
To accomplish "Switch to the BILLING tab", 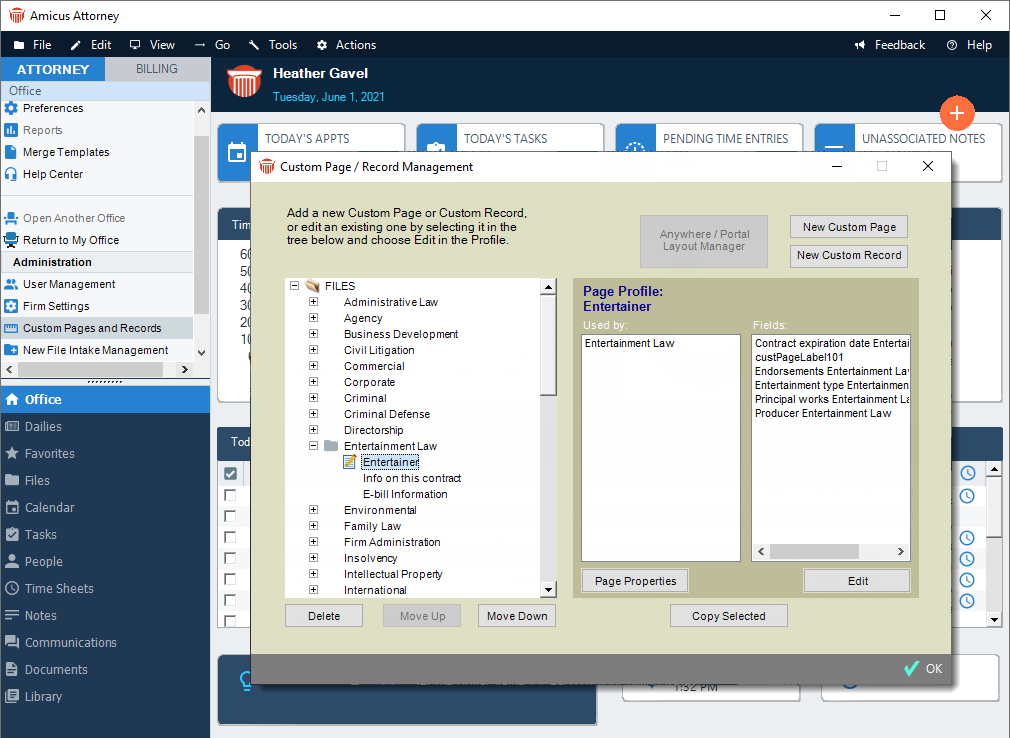I will pos(157,69).
